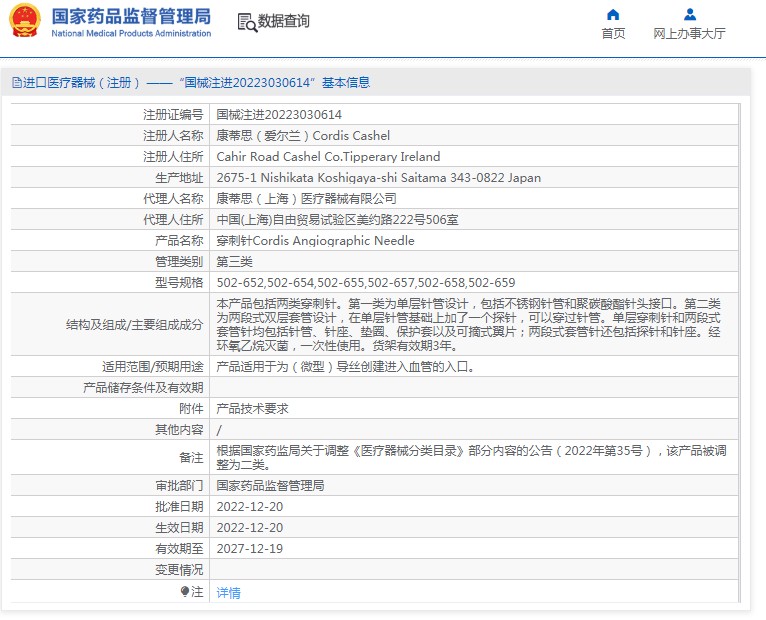Image resolution: width=766 pixels, height=620 pixels.
Task: Open 详情 details link
Action: coord(229,593)
